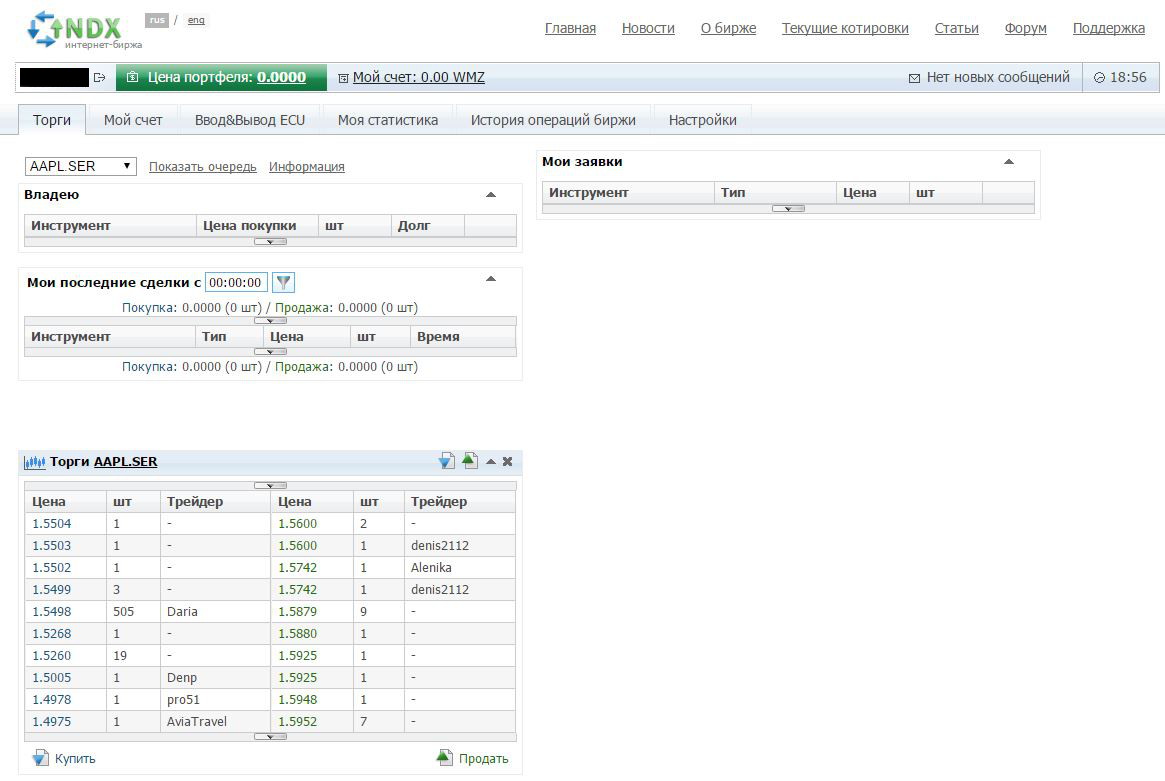1165x781 pixels.
Task: Click trader name Denp
Action: (x=182, y=678)
